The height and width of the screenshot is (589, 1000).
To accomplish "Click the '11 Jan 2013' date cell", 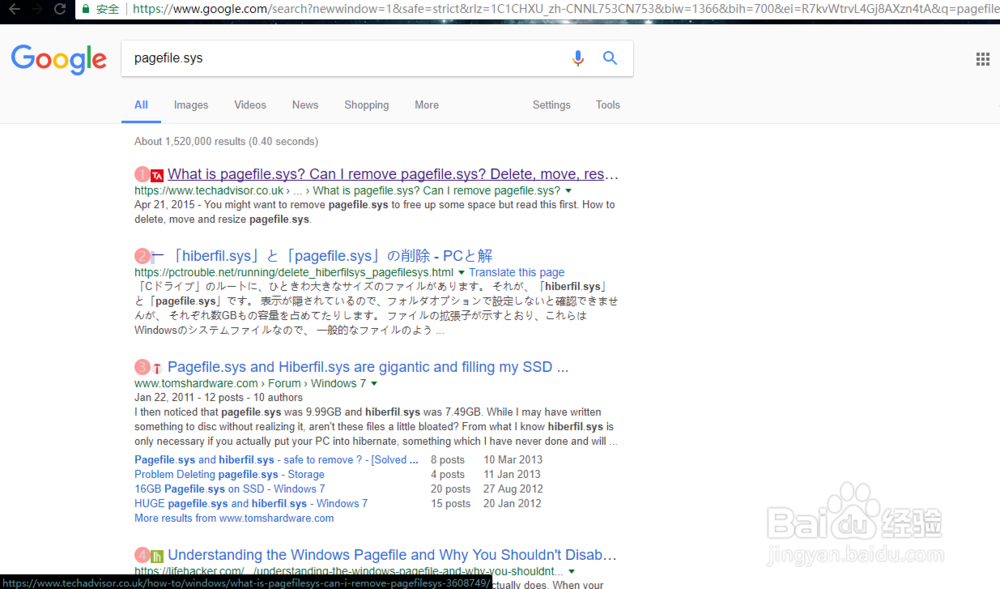I will [x=511, y=474].
